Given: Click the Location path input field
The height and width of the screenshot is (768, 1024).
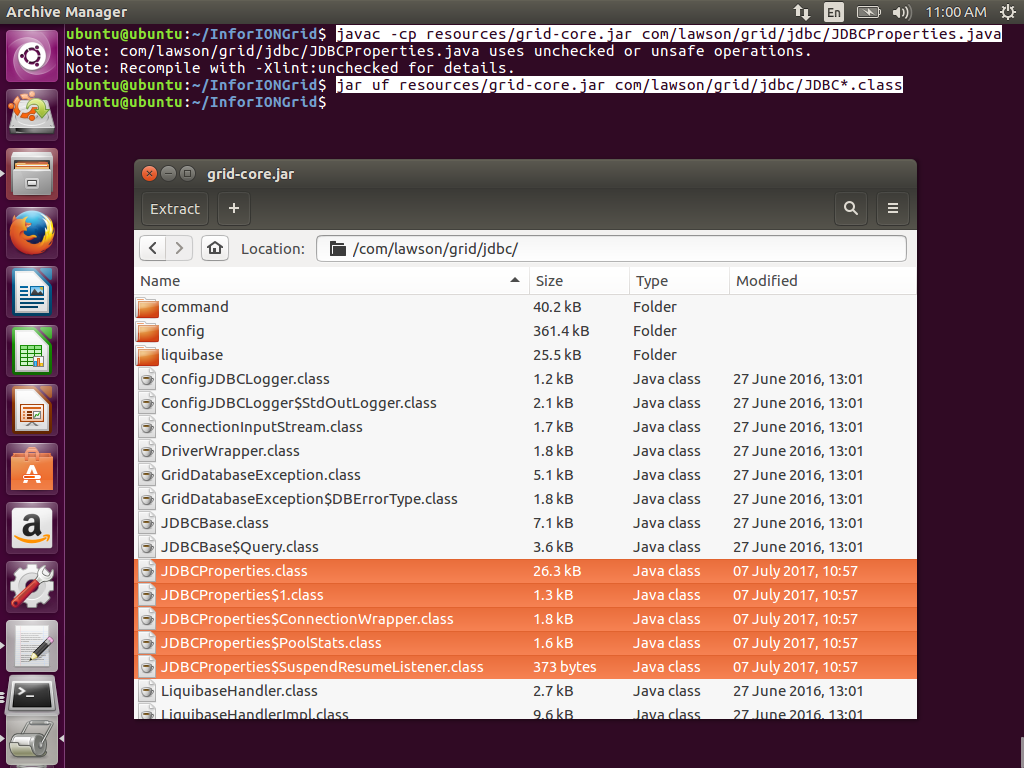Looking at the screenshot, I should (x=620, y=248).
